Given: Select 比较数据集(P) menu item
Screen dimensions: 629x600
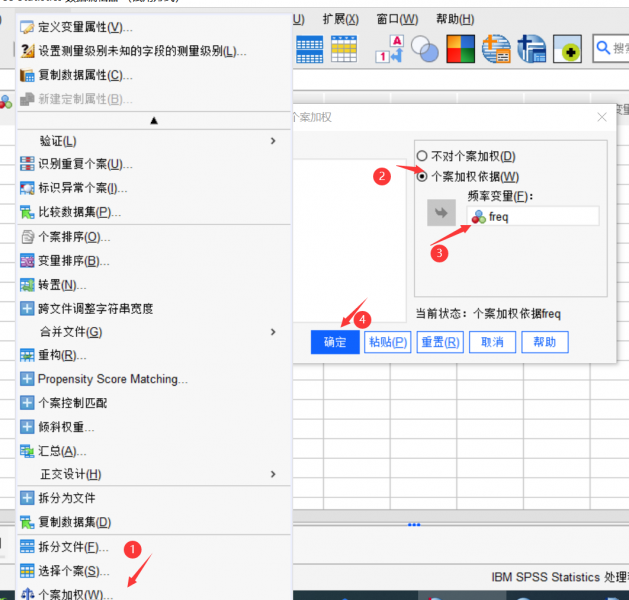Looking at the screenshot, I should [x=154, y=212].
